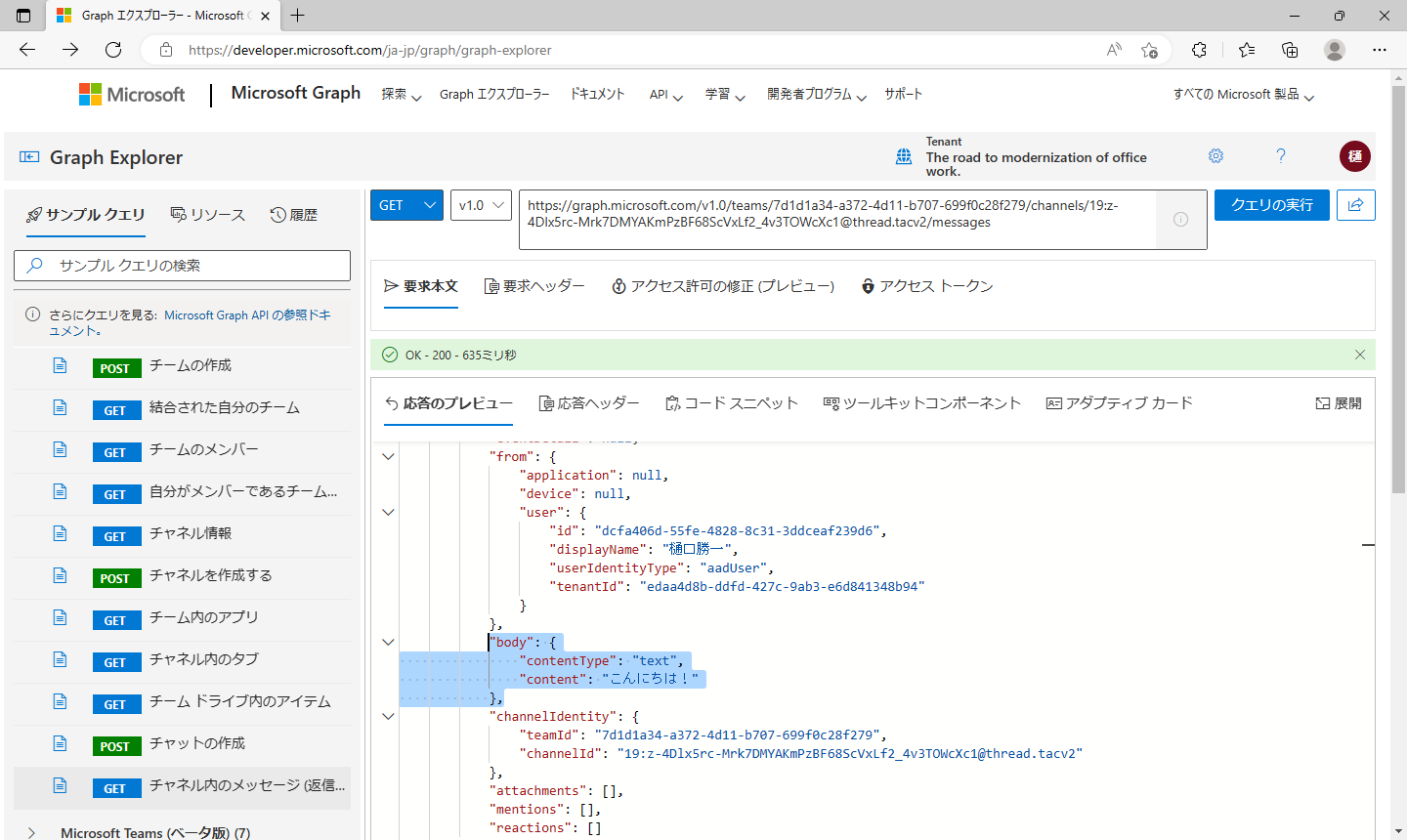Image resolution: width=1407 pixels, height=840 pixels.
Task: Open the ドキュメント navigation link
Action: [x=597, y=94]
